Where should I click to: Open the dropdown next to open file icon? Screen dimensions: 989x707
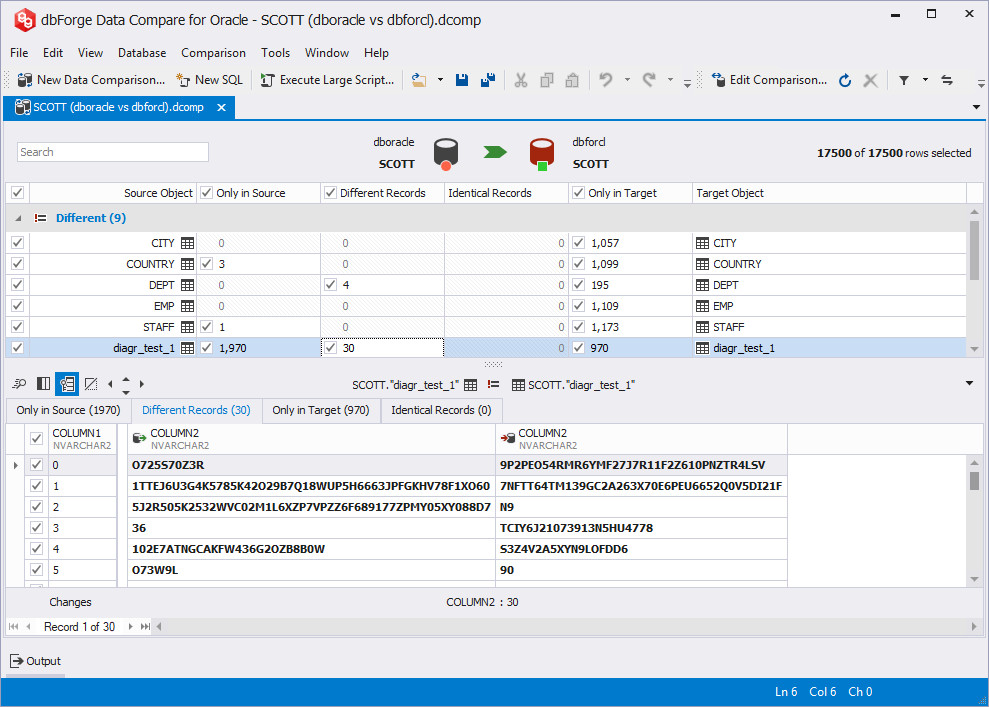coord(440,80)
